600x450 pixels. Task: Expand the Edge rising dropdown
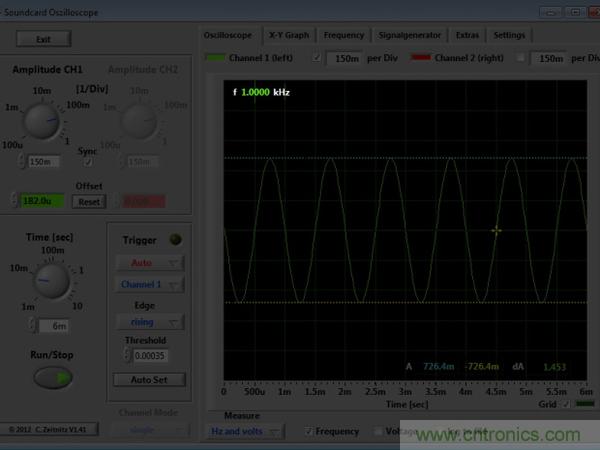pos(149,322)
